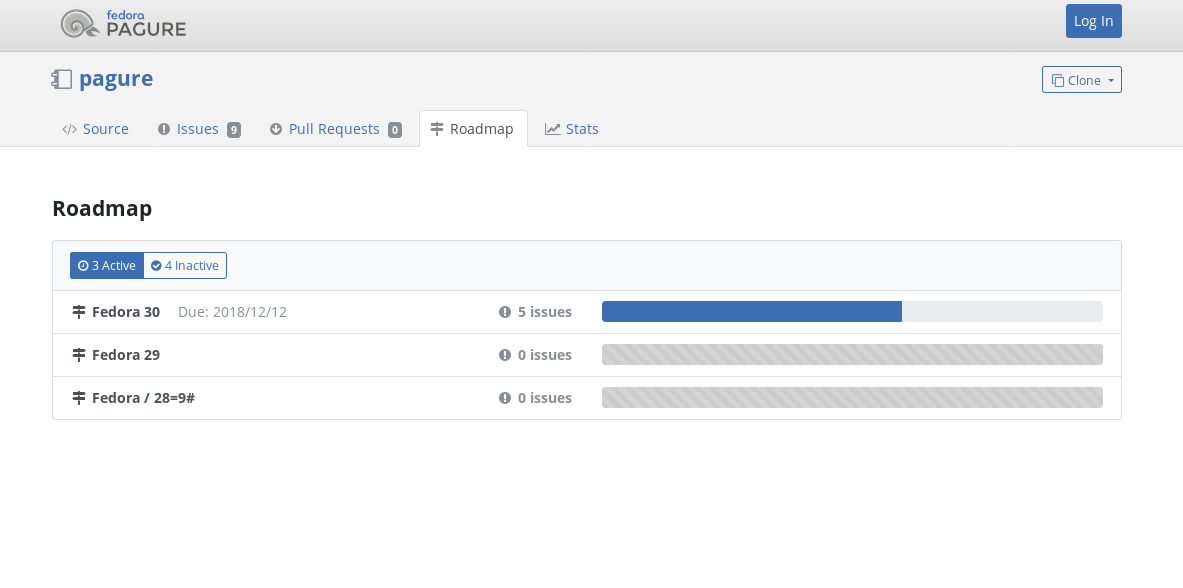Click the count badge 0 on Pull Requests
The height and width of the screenshot is (588, 1183).
point(395,130)
